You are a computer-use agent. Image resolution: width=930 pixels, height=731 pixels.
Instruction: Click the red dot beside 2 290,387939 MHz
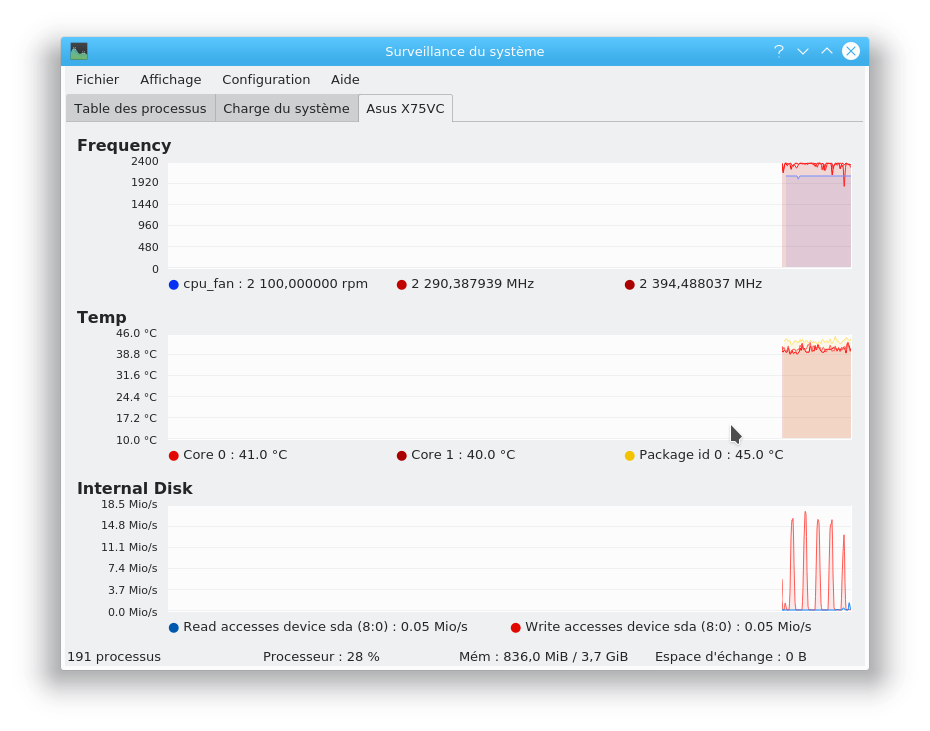click(x=402, y=285)
